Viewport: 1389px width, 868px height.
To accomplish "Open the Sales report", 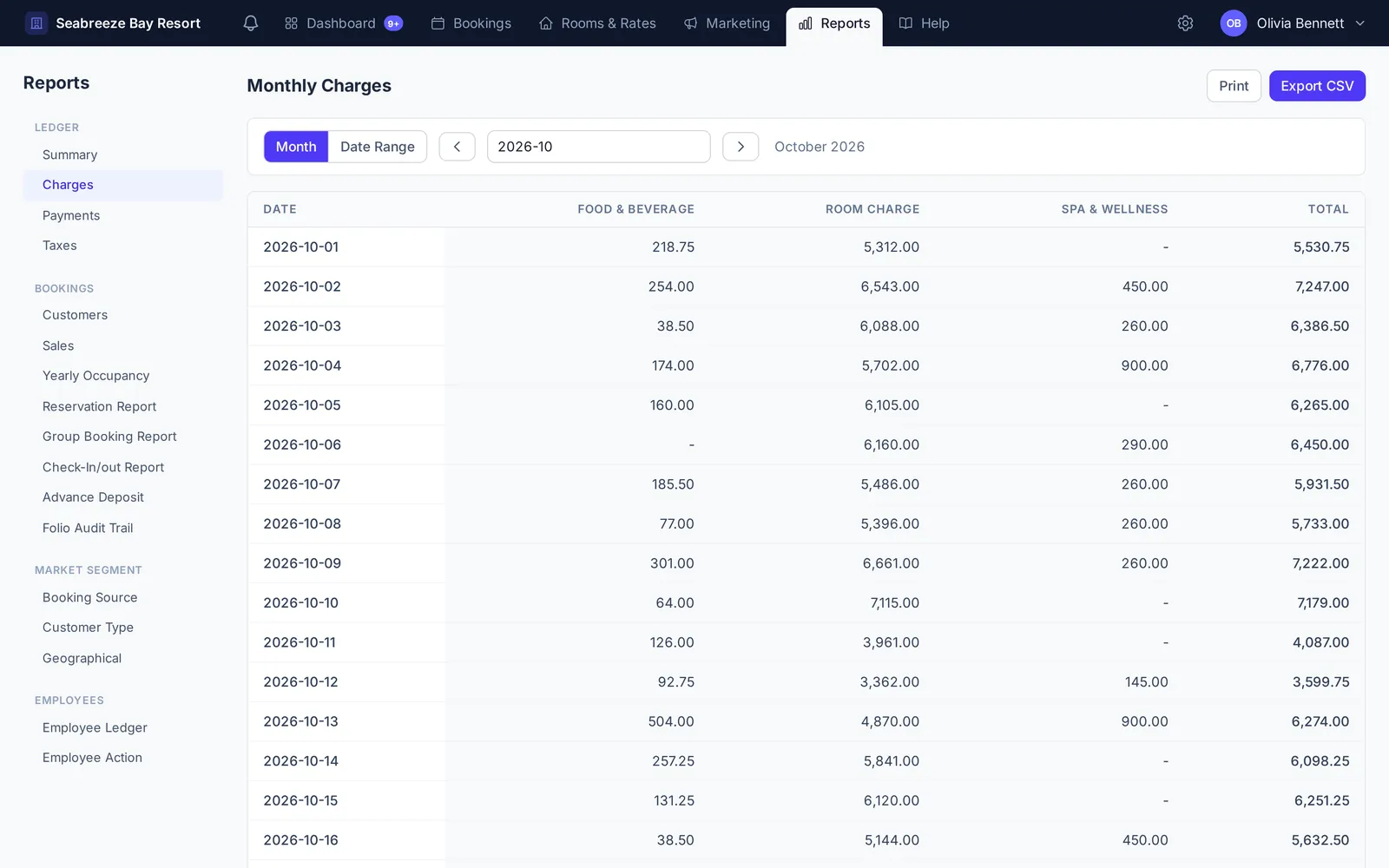I will [122, 345].
